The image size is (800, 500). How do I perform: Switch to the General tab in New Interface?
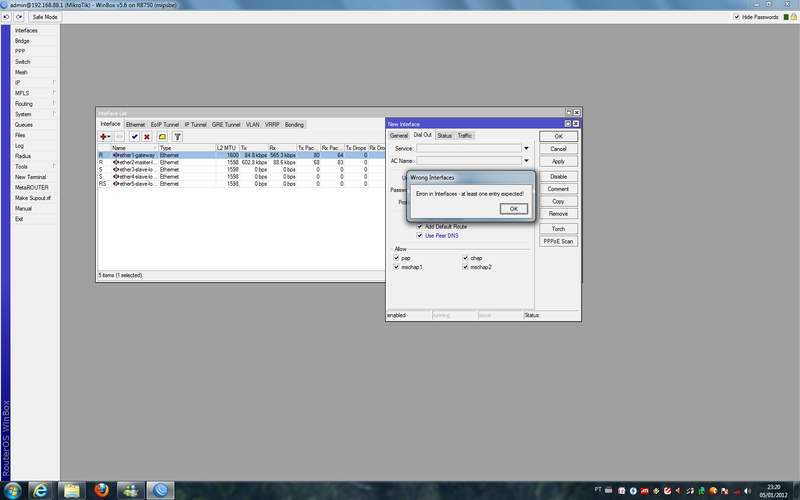tap(398, 136)
